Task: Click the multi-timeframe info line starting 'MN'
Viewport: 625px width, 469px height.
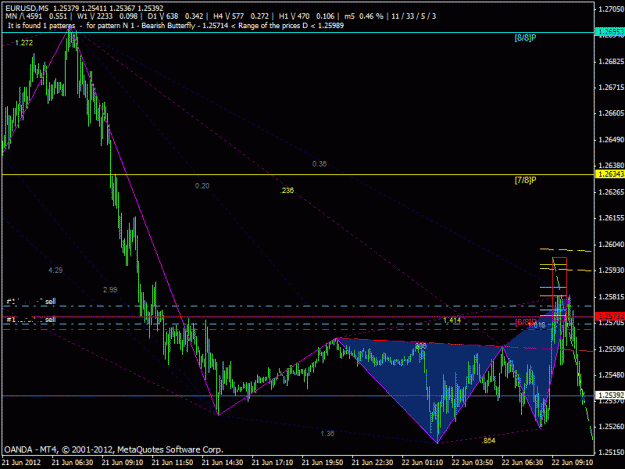Action: 221,16
